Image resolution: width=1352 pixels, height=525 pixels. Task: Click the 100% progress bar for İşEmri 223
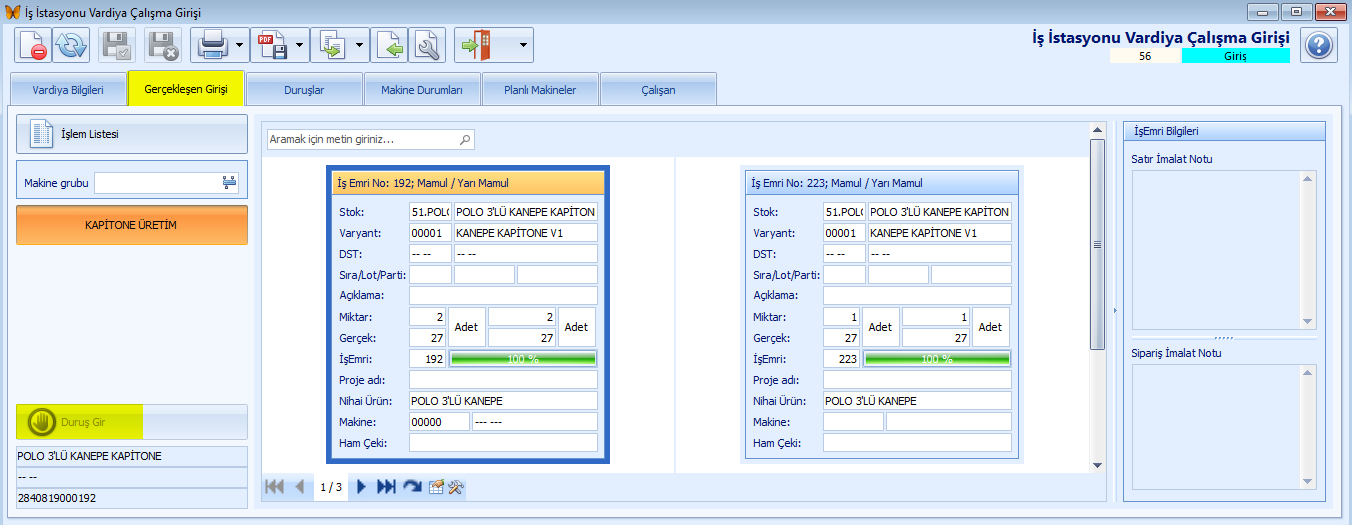coord(938,359)
